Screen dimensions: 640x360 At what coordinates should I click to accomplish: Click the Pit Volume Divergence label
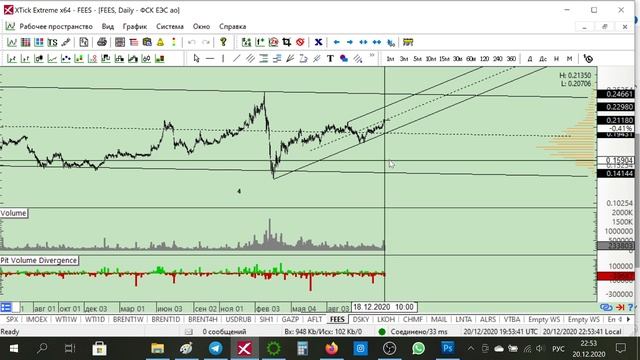tap(39, 260)
